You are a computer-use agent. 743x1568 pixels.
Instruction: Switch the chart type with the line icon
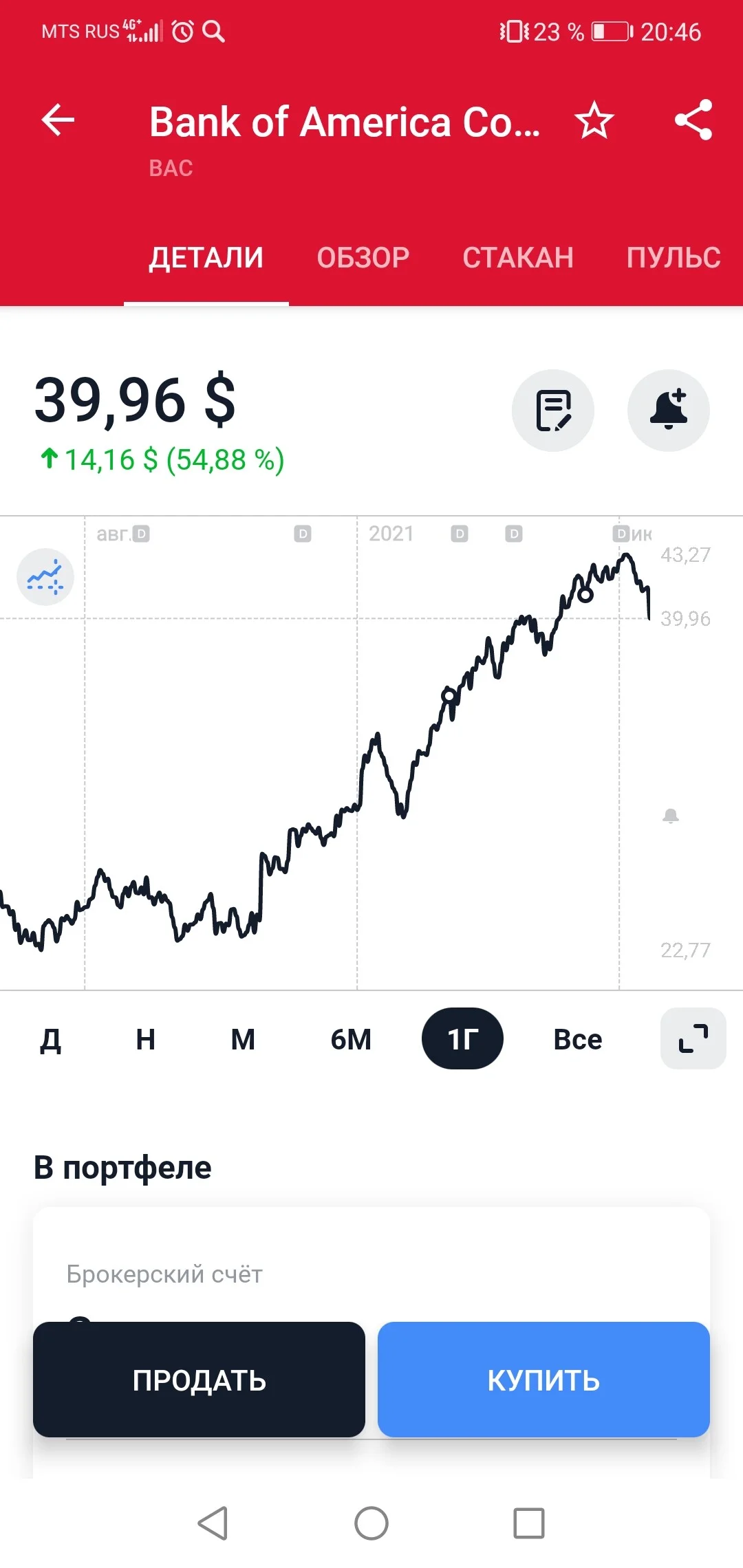click(45, 577)
